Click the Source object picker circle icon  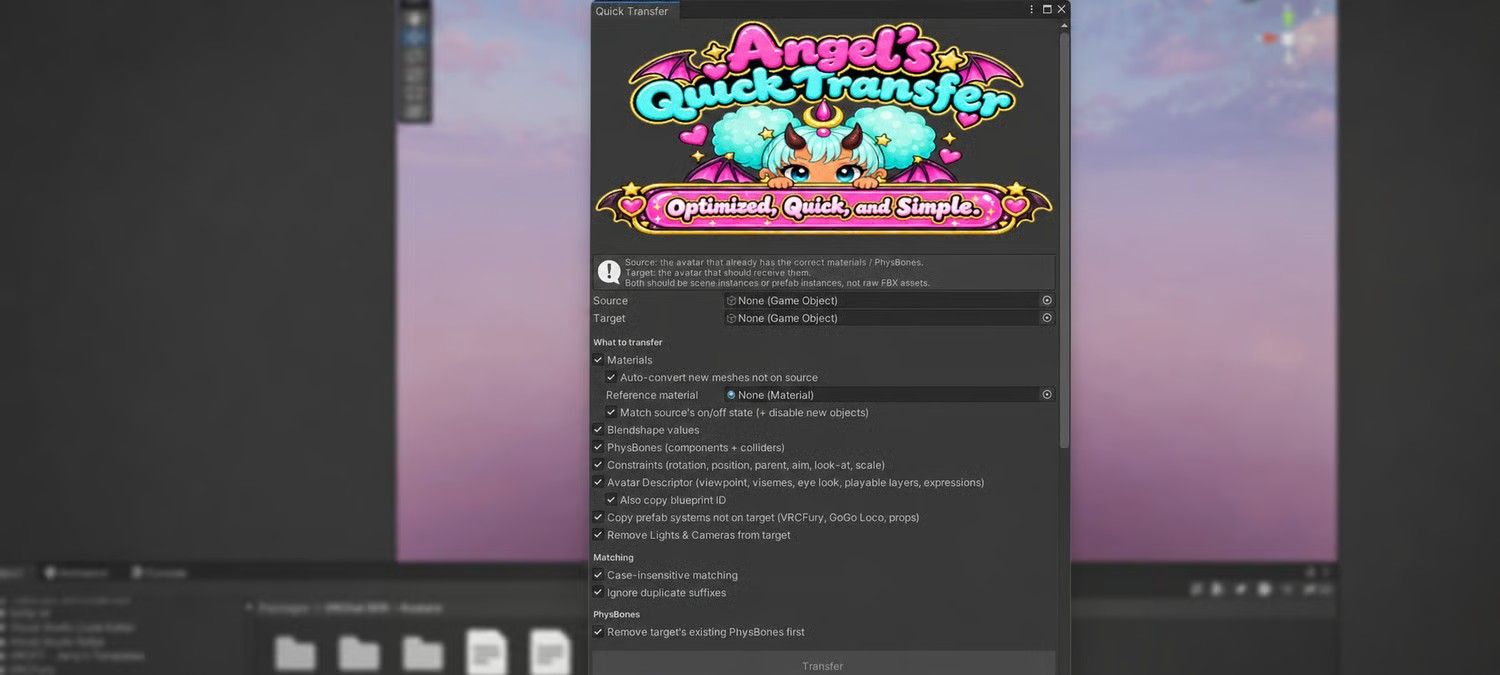[x=1047, y=300]
